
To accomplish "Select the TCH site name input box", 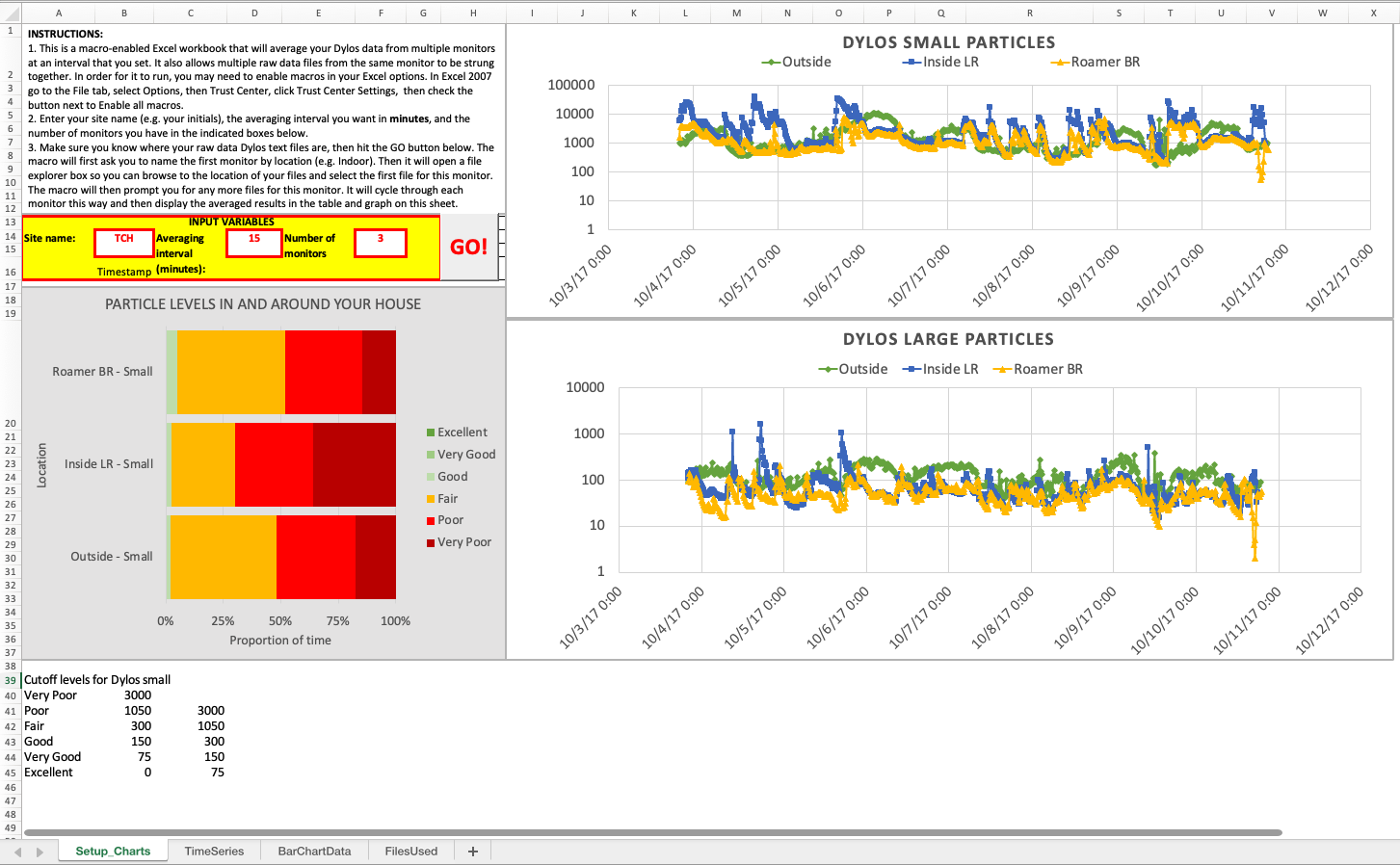I will tap(124, 243).
